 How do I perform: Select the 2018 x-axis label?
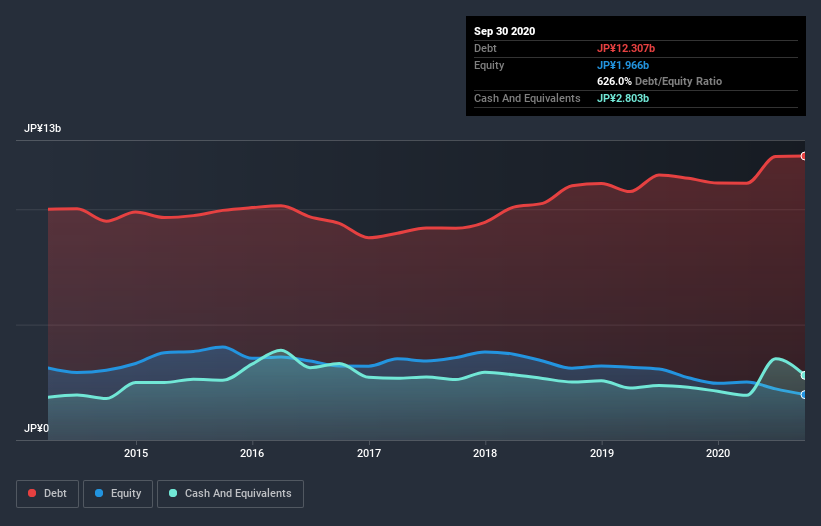(x=485, y=453)
